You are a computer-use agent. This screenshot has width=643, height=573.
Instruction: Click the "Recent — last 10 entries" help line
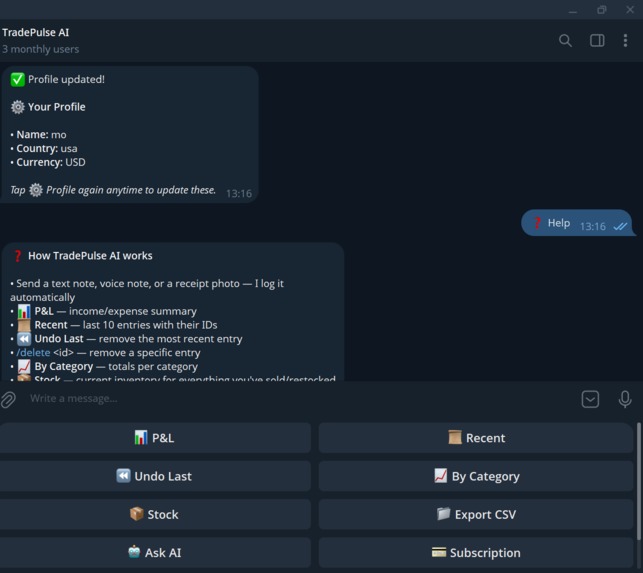coord(114,325)
